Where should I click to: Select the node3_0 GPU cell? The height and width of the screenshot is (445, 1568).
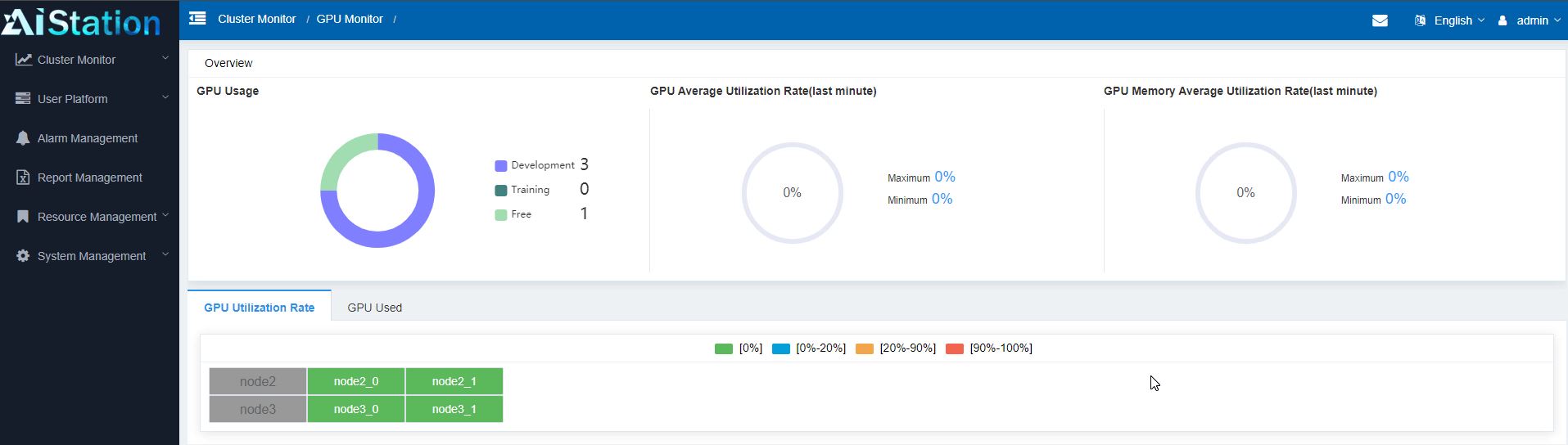click(x=356, y=409)
